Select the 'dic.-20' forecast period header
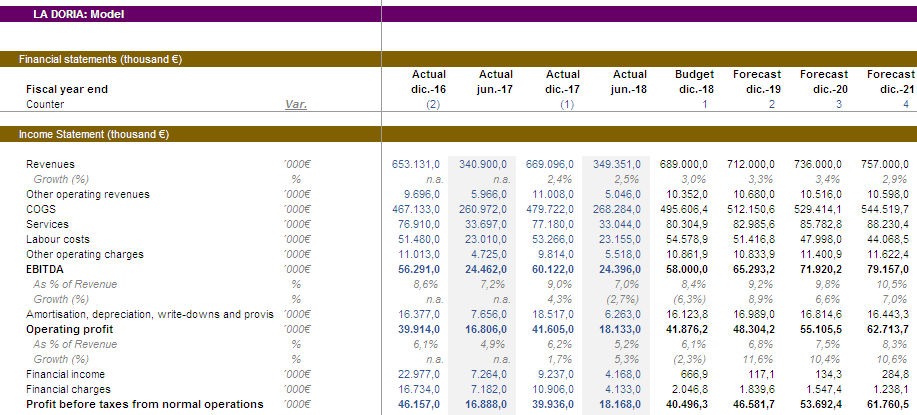The image size is (917, 415). (x=830, y=89)
